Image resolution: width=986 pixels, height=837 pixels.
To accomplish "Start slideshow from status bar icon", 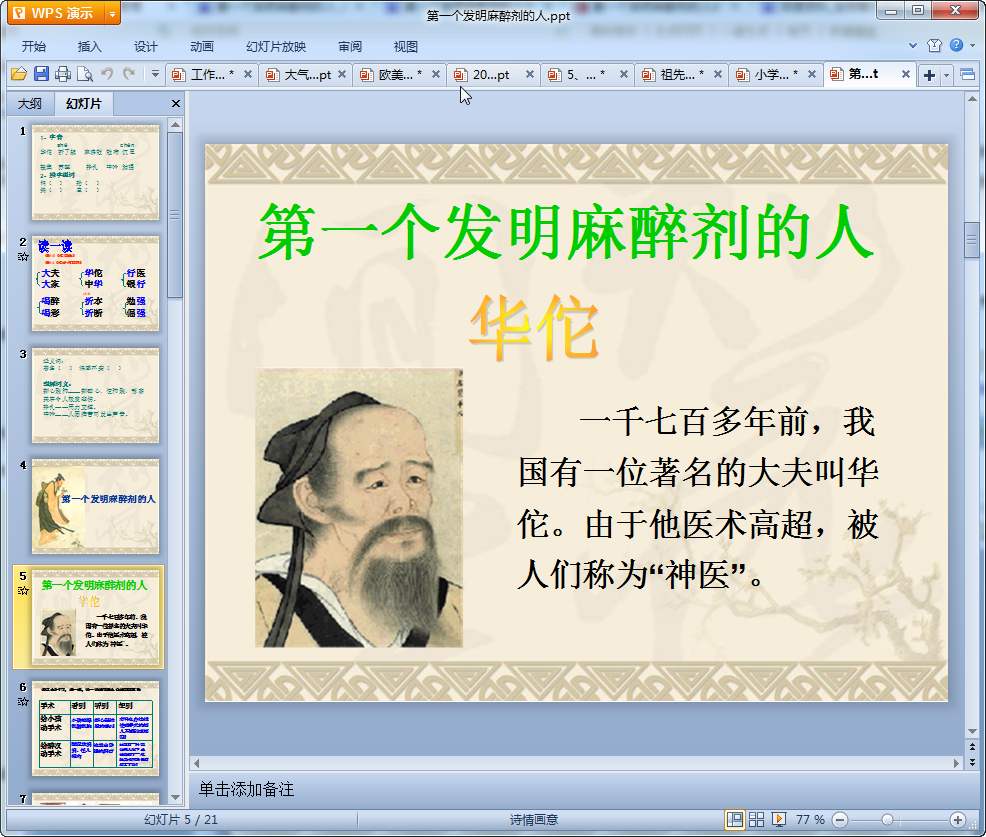I will [778, 819].
